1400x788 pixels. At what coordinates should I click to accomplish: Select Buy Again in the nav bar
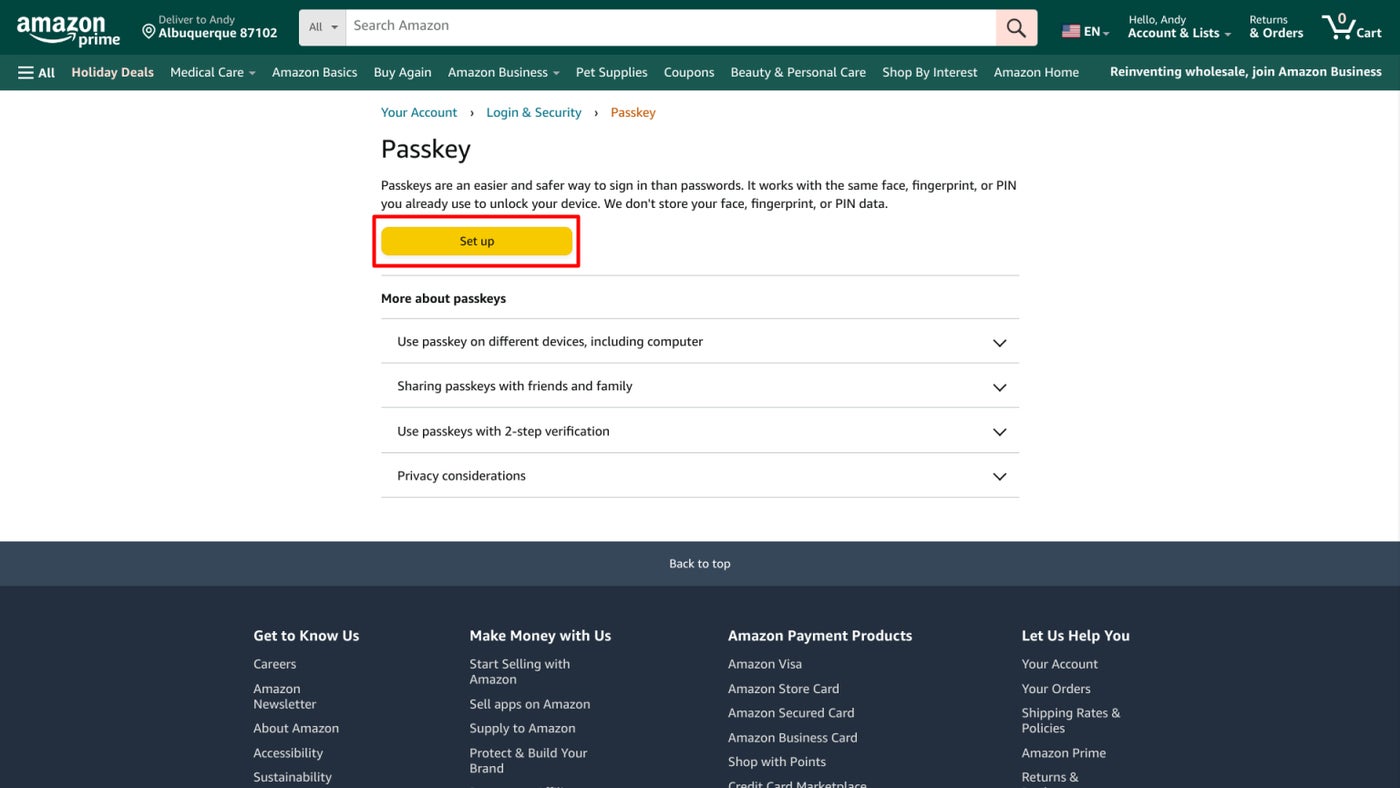(x=402, y=72)
